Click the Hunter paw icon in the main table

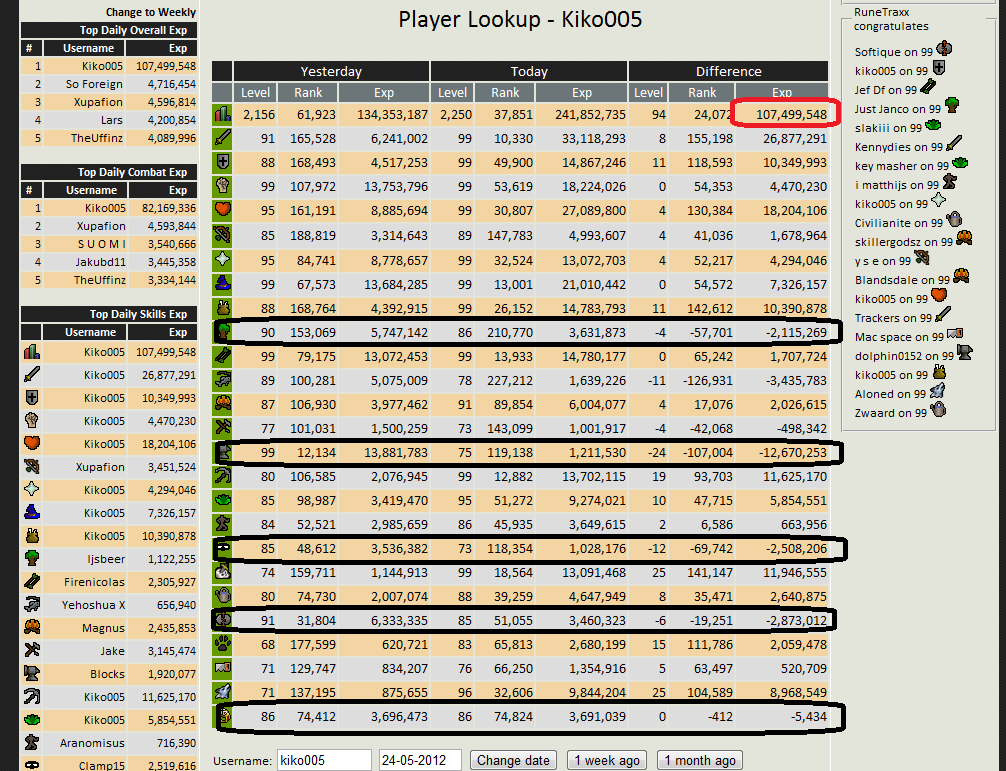pos(223,644)
